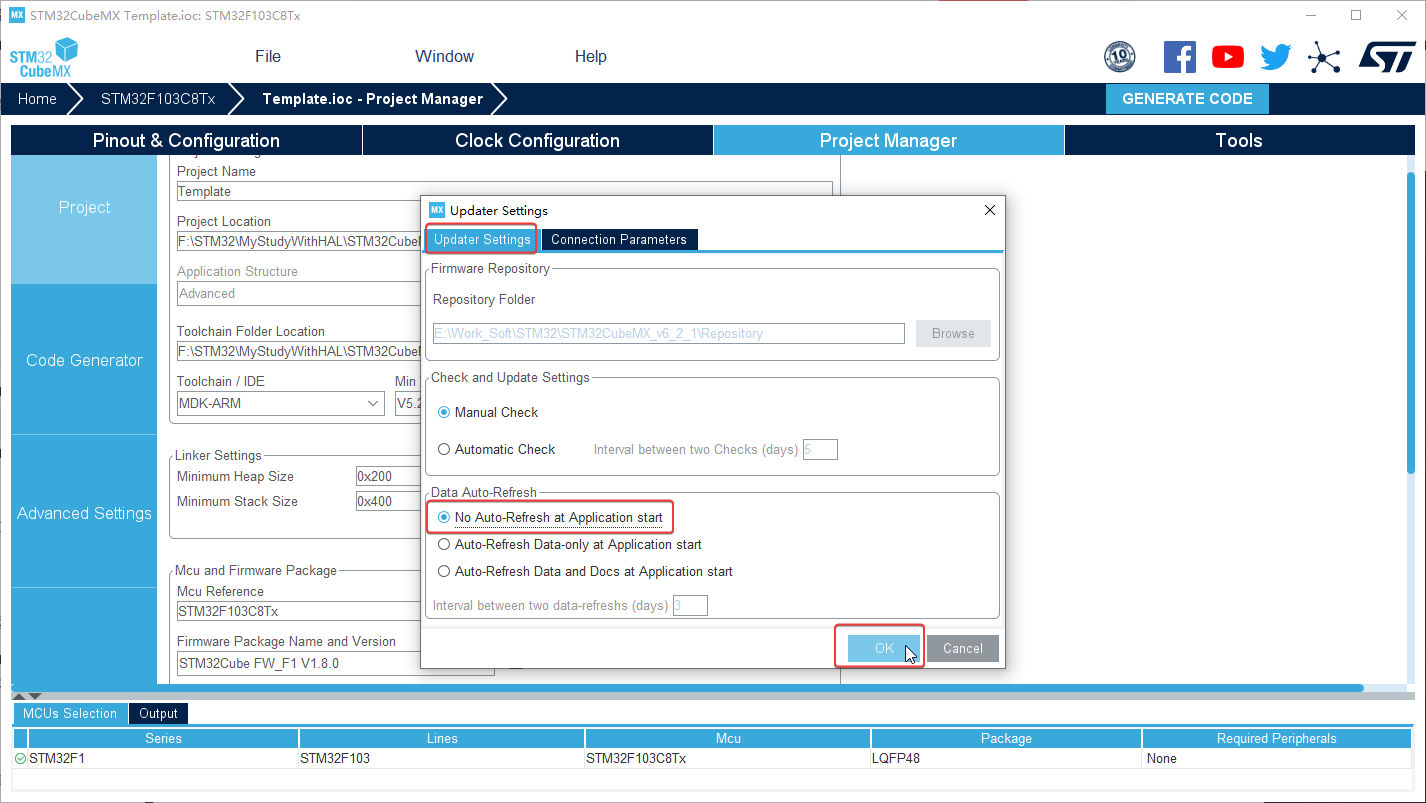
Task: Click the STM32F103 cell in Lines column
Action: (x=442, y=759)
